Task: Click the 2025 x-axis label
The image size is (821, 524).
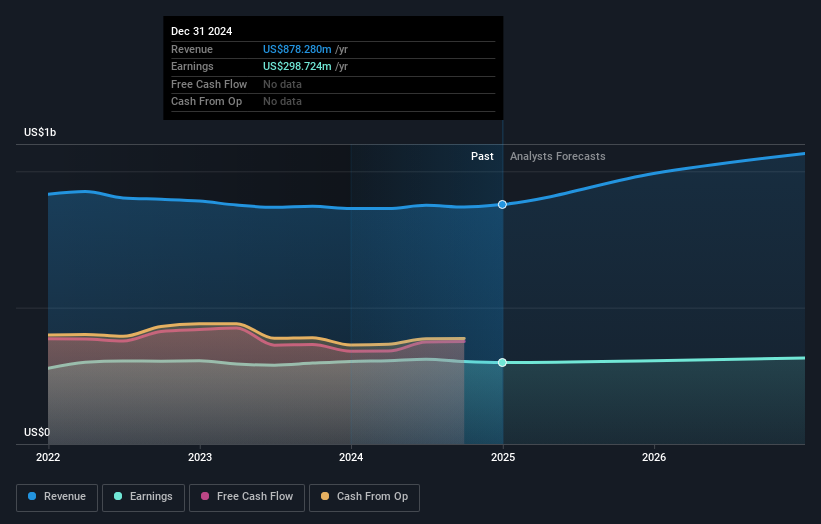Action: click(x=503, y=458)
